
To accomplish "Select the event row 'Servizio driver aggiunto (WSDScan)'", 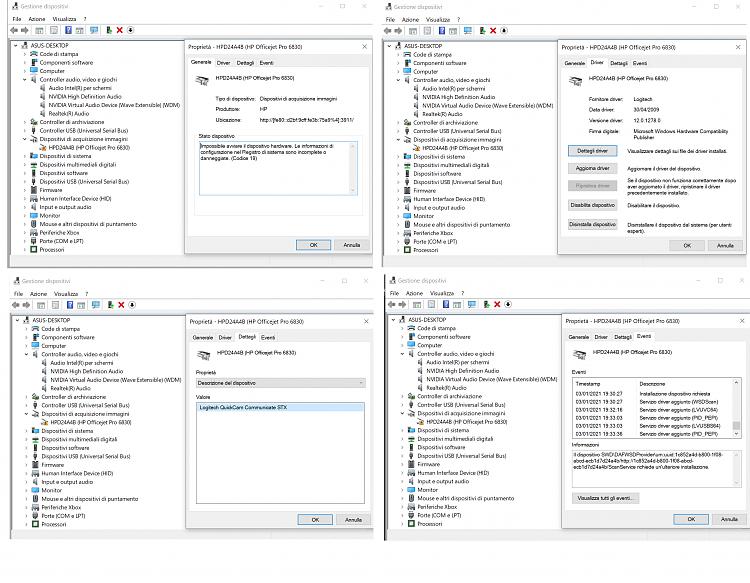I will [x=653, y=402].
